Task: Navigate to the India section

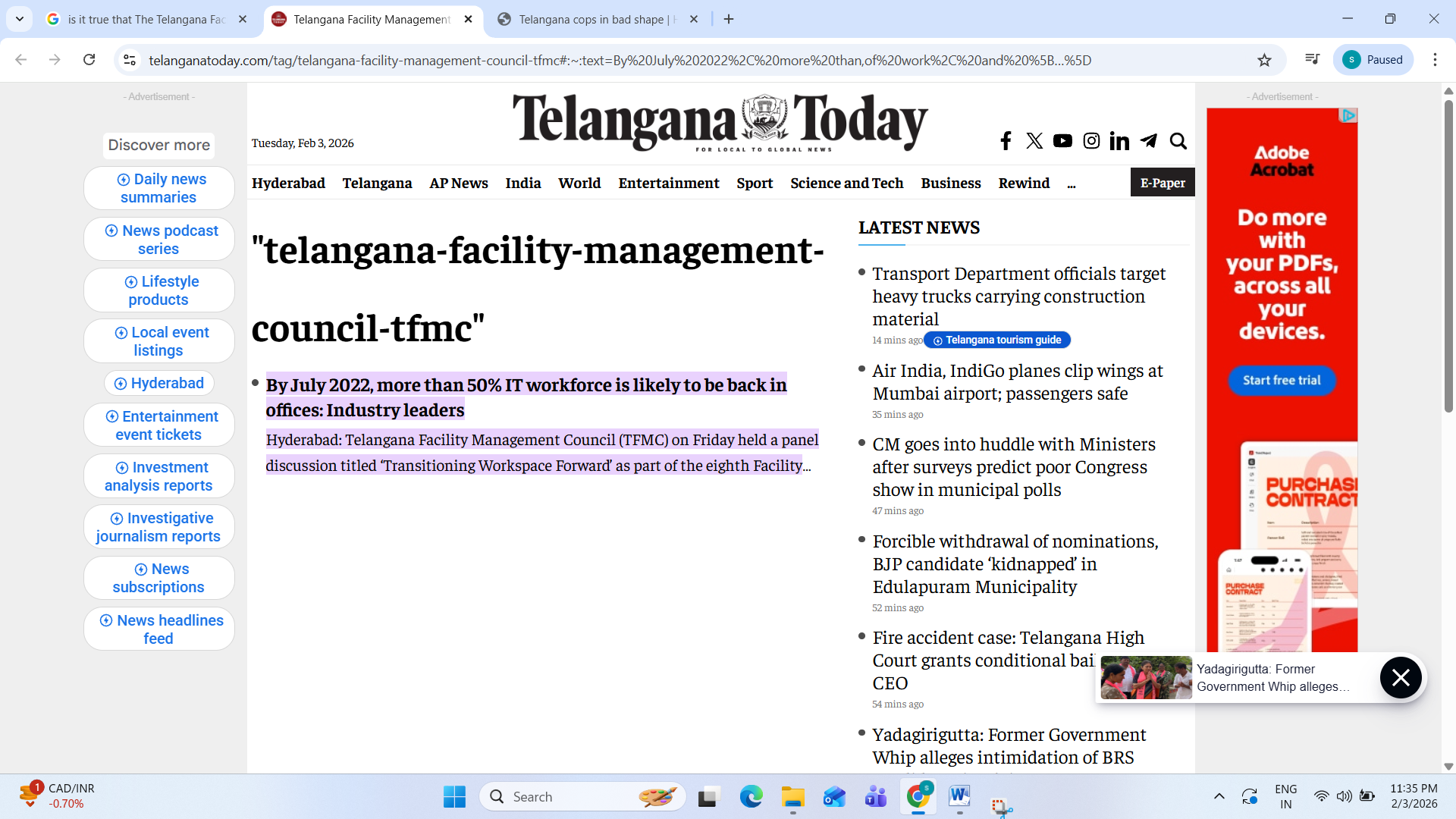Action: (523, 184)
